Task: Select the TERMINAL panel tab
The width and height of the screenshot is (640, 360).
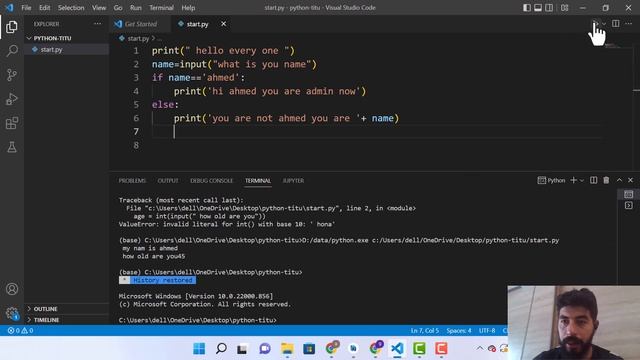Action: point(258,180)
